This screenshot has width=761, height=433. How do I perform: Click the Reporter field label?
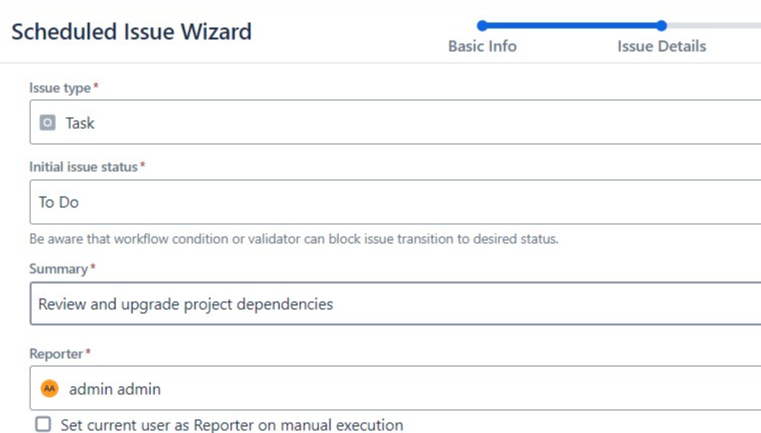[x=59, y=353]
